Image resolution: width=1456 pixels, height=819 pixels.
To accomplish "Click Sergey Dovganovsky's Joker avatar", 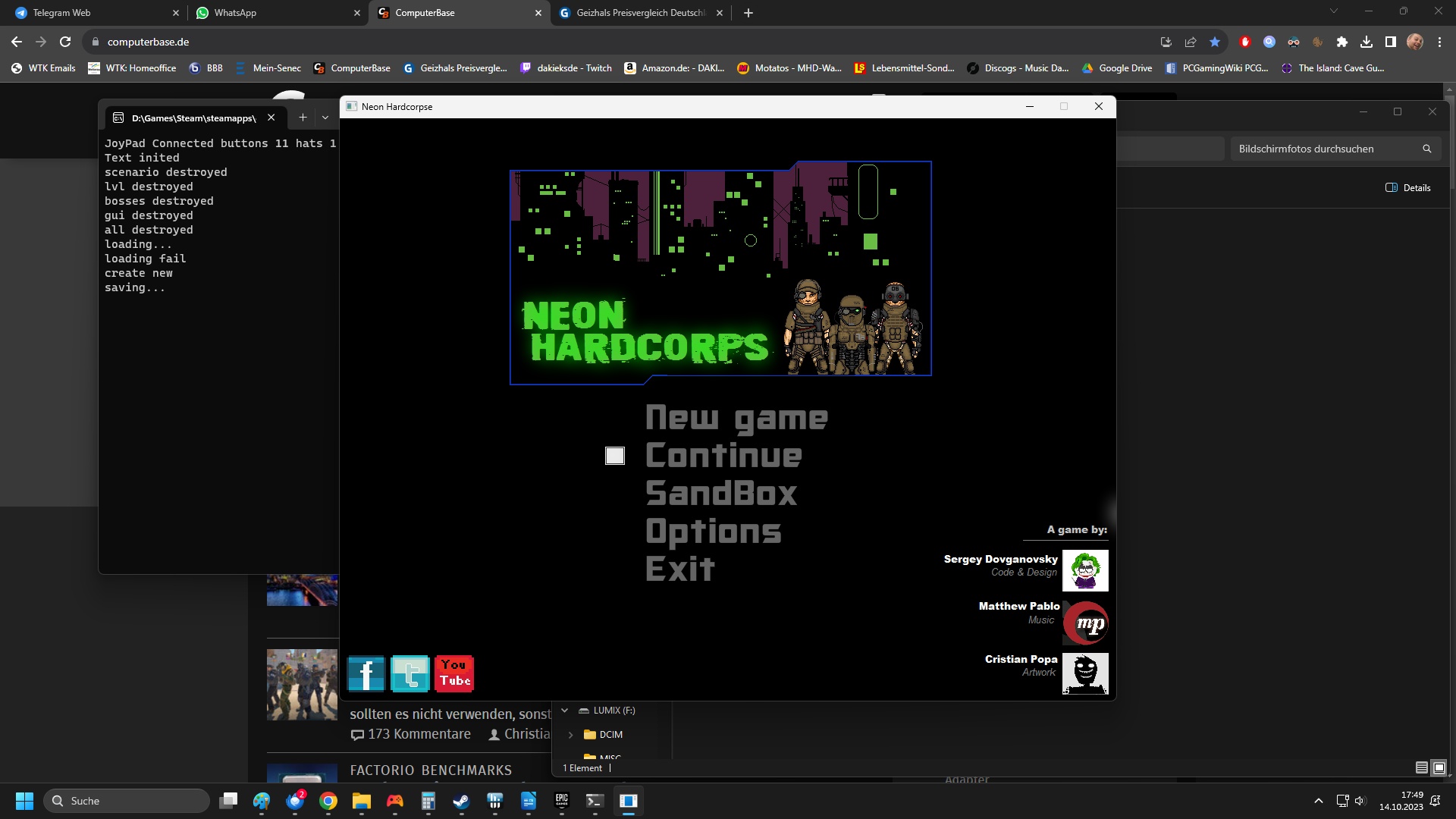I will pyautogui.click(x=1085, y=570).
